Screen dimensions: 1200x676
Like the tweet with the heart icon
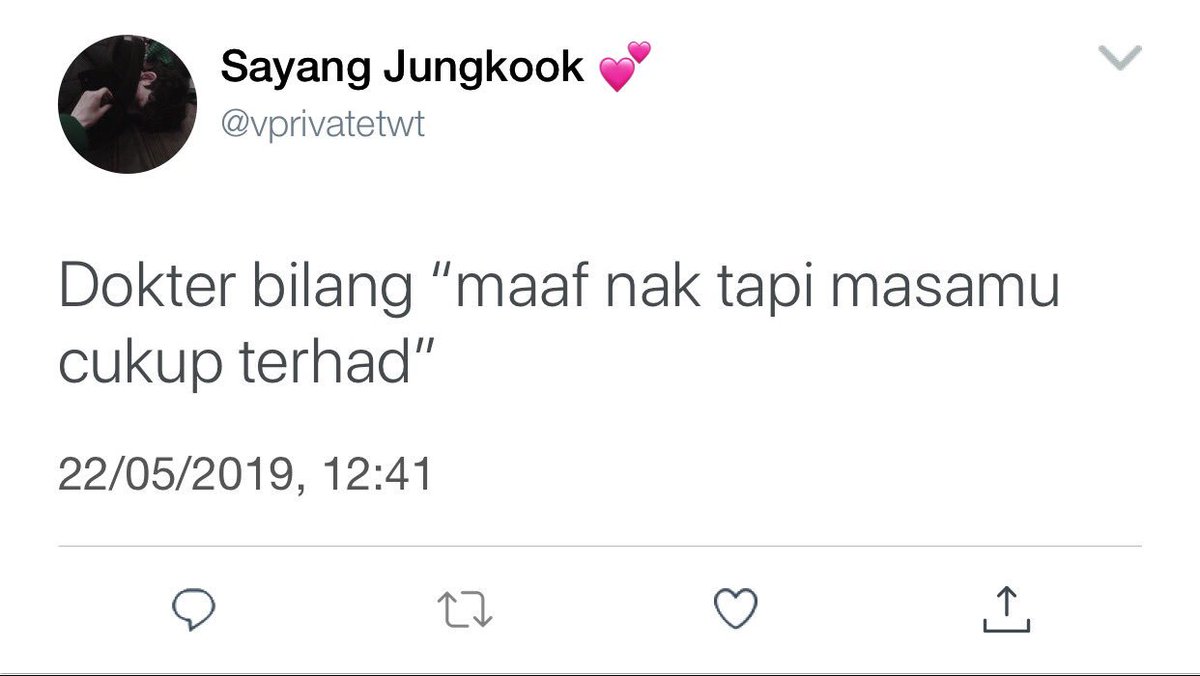point(736,609)
